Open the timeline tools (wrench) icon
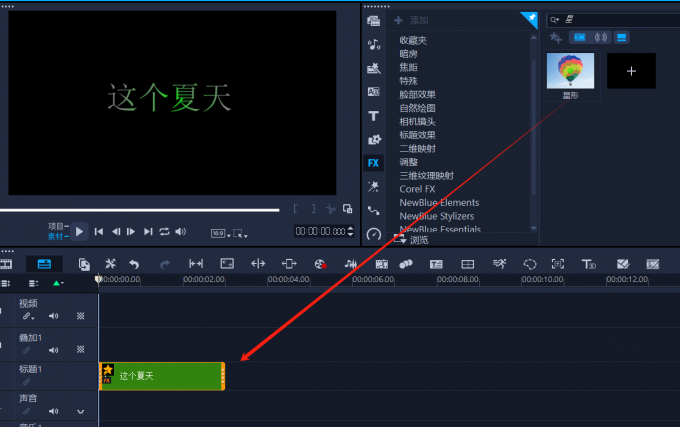The width and height of the screenshot is (680, 427). [x=111, y=264]
